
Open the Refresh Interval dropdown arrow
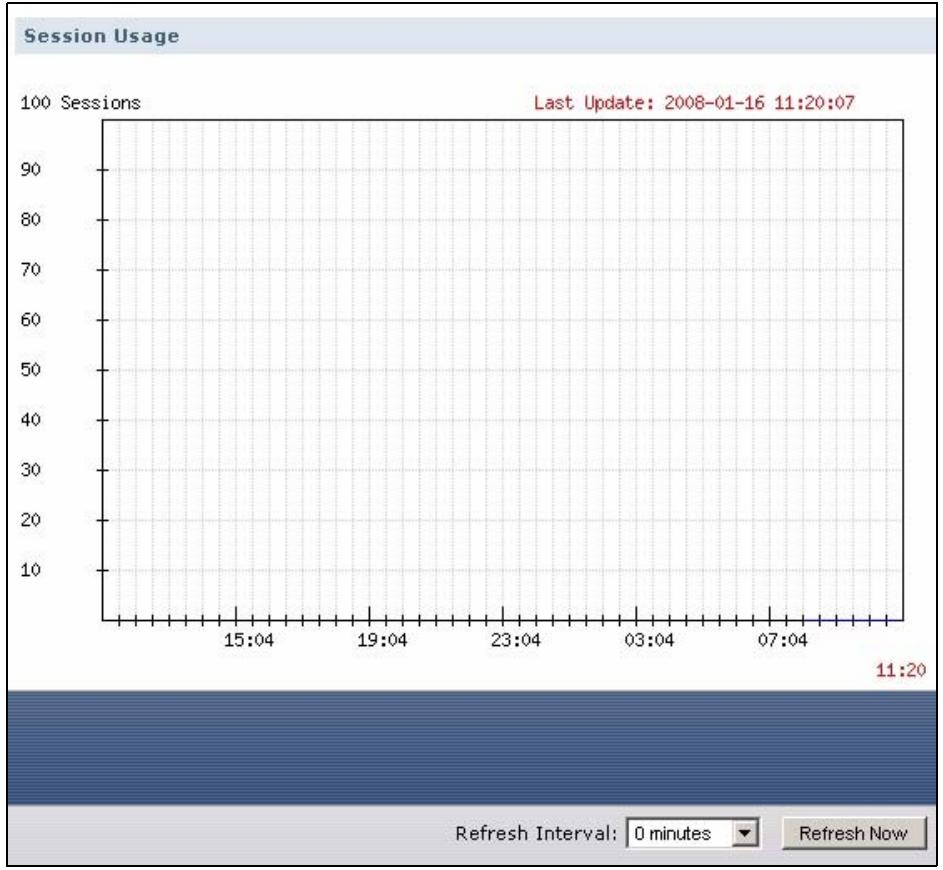744,833
